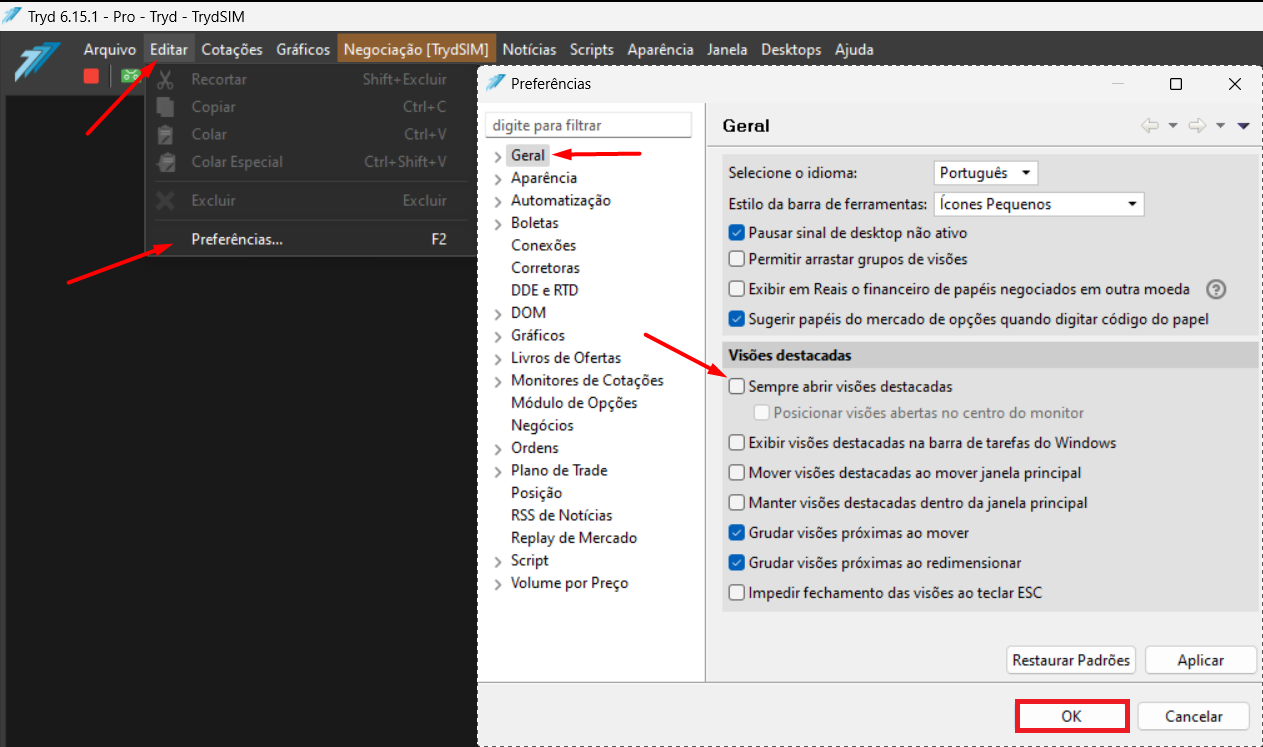Expand Livros de Ofertas tree node
Viewport: 1263px width, 747px height.
coord(498,359)
